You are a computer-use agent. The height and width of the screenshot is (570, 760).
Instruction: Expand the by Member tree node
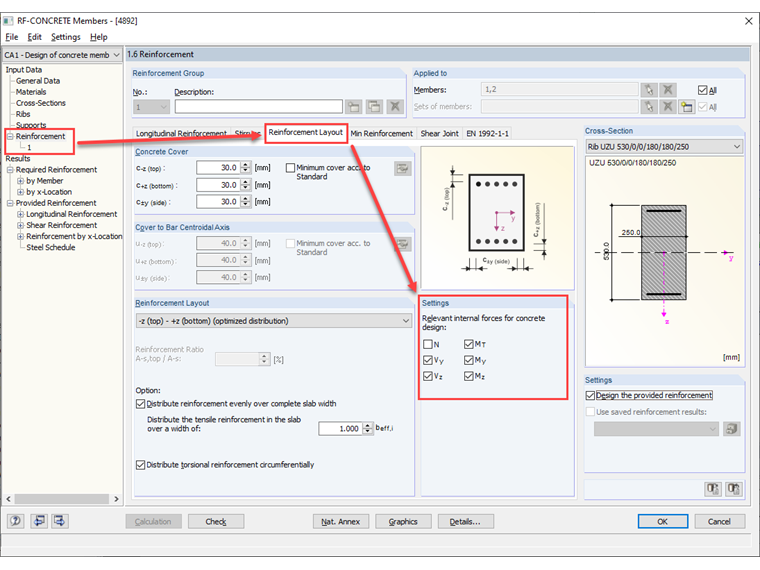20,181
